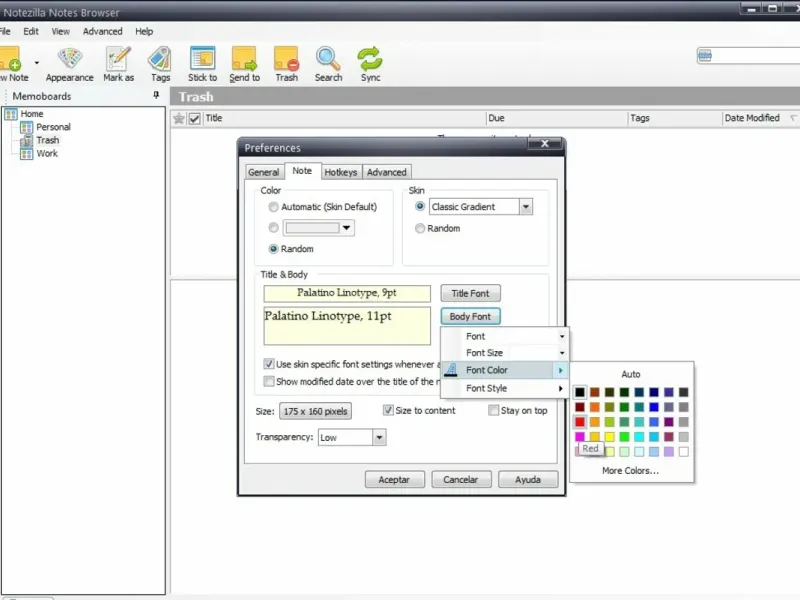Select the Classic Gradient skin radio

point(420,206)
